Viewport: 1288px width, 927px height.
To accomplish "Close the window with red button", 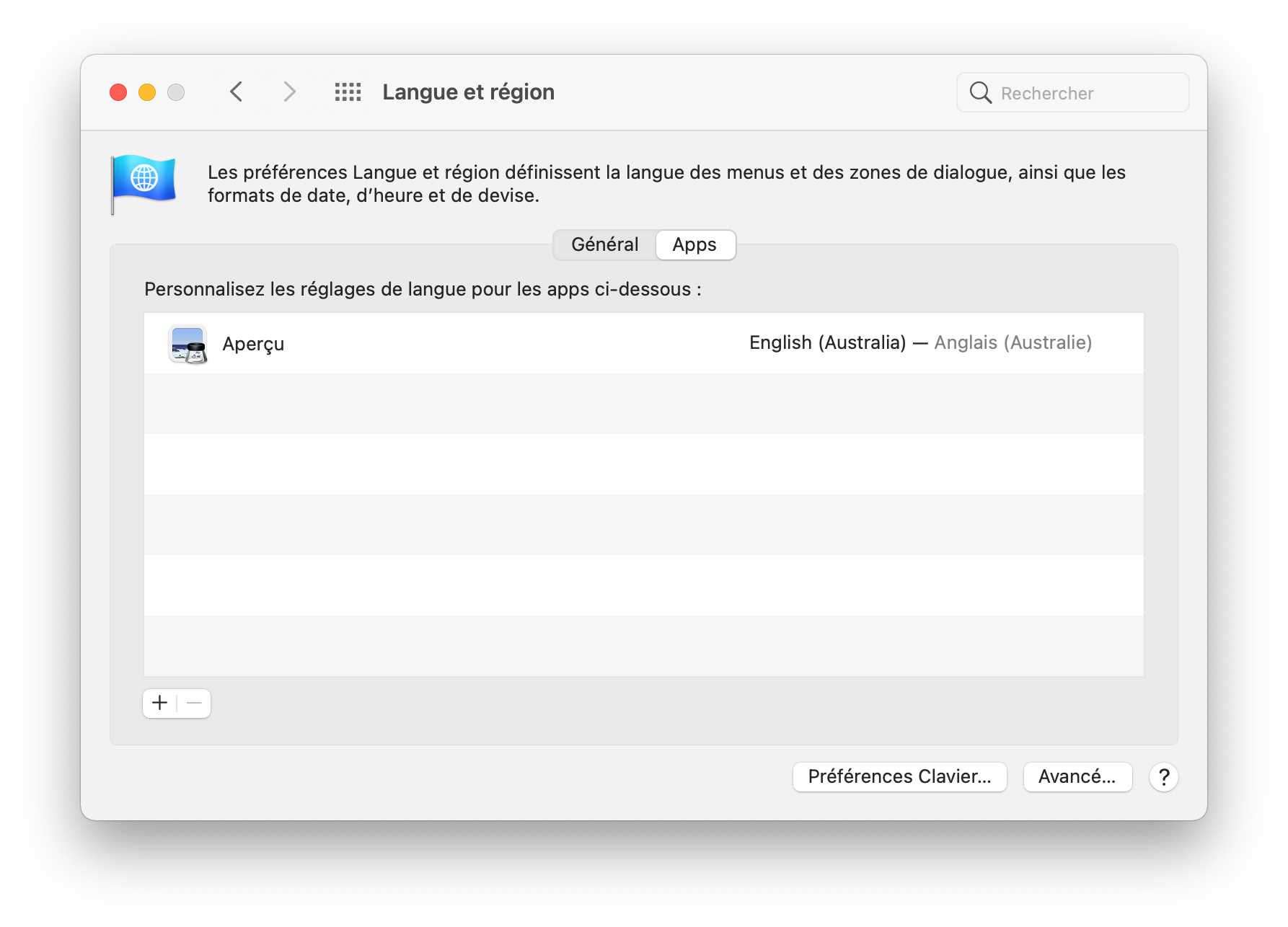I will coord(118,92).
